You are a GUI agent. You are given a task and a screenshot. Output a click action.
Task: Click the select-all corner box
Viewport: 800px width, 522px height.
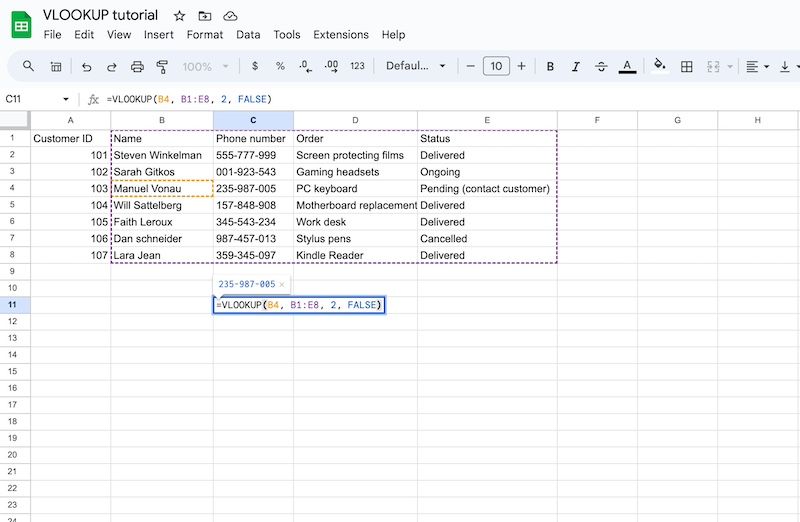pos(15,120)
